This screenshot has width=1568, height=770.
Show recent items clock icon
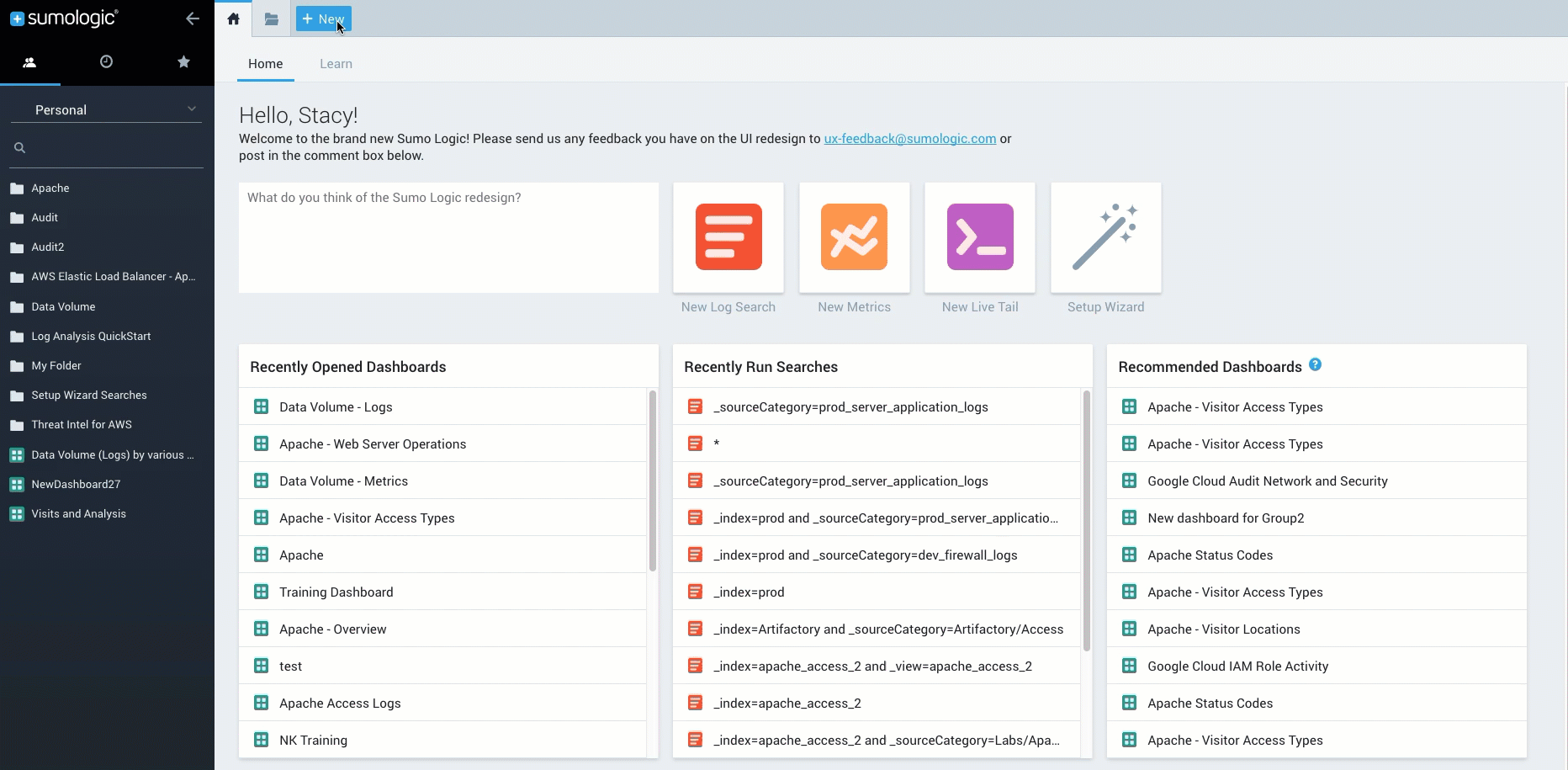[x=106, y=61]
